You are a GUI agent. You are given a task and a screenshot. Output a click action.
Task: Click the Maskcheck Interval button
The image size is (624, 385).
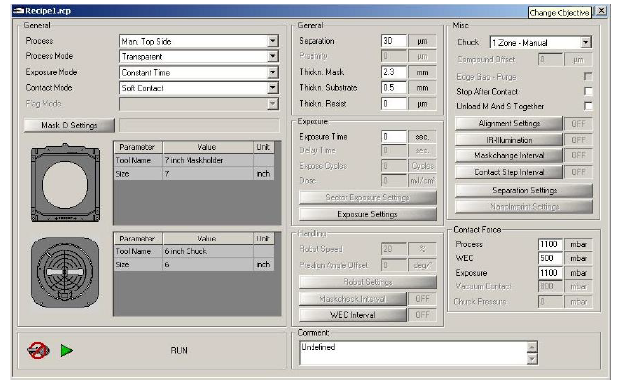coord(353,299)
